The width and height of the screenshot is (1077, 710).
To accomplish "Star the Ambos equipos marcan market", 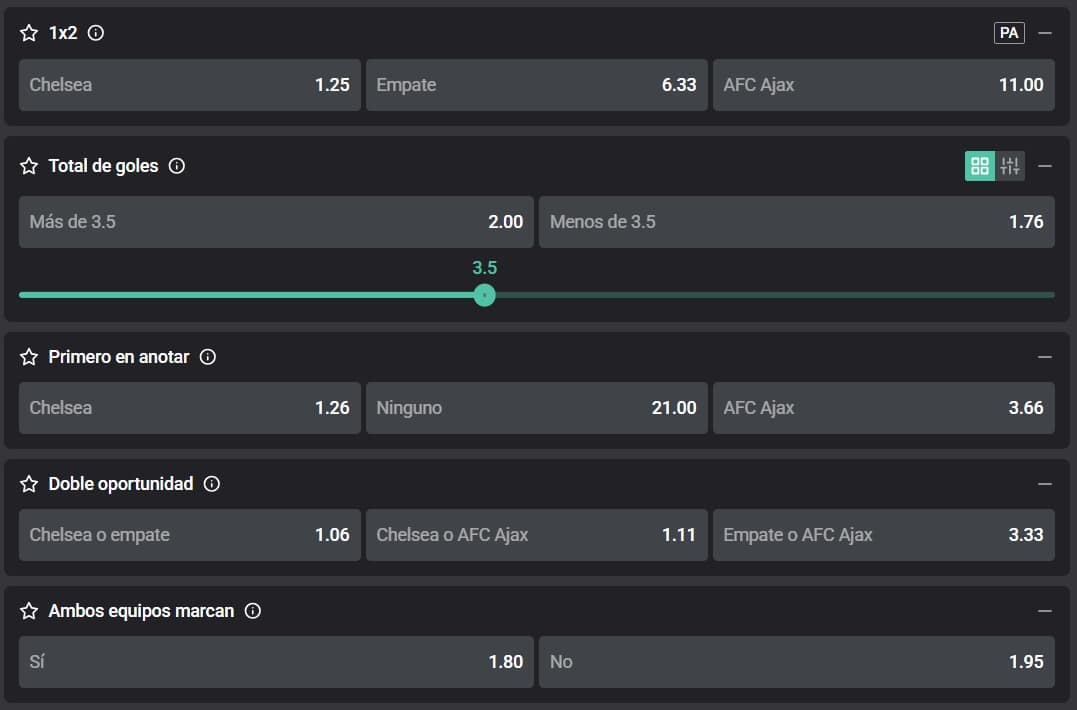I will pos(29,611).
